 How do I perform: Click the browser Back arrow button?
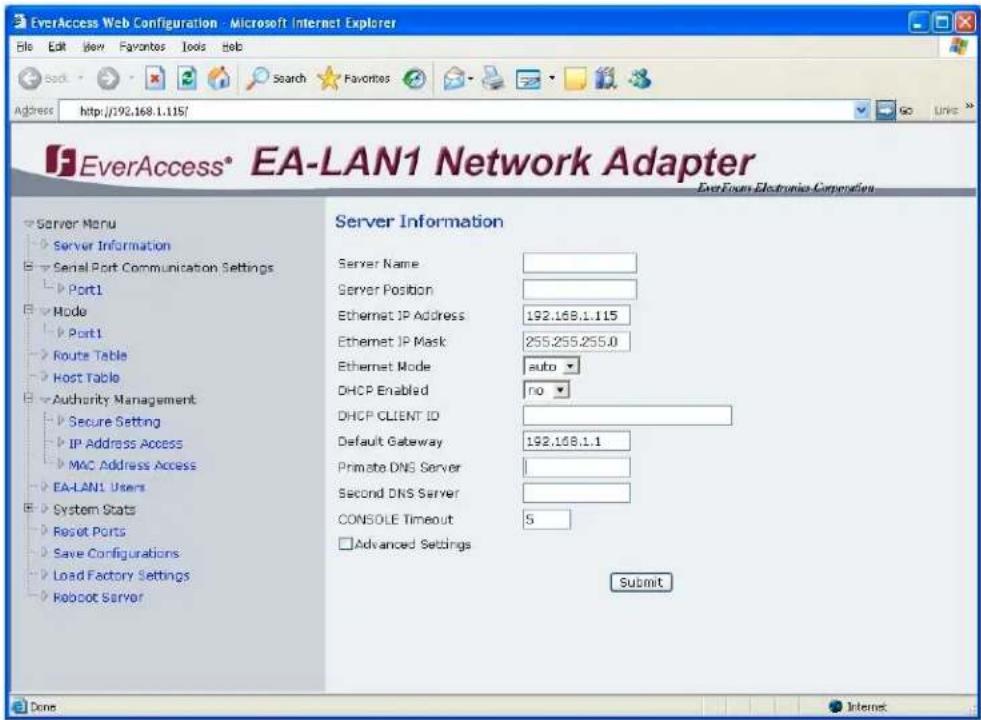pos(29,79)
